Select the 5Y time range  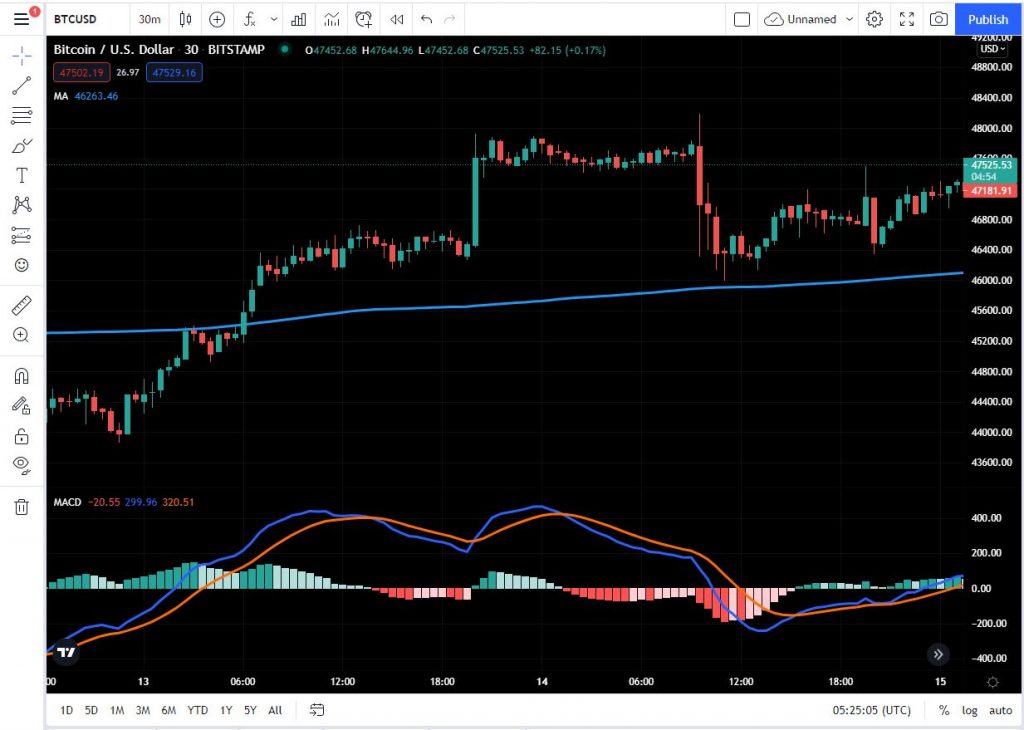pos(250,710)
